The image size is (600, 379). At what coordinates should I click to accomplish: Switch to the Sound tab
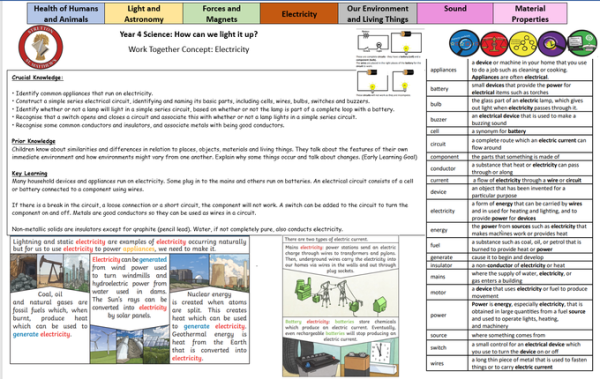tap(455, 13)
